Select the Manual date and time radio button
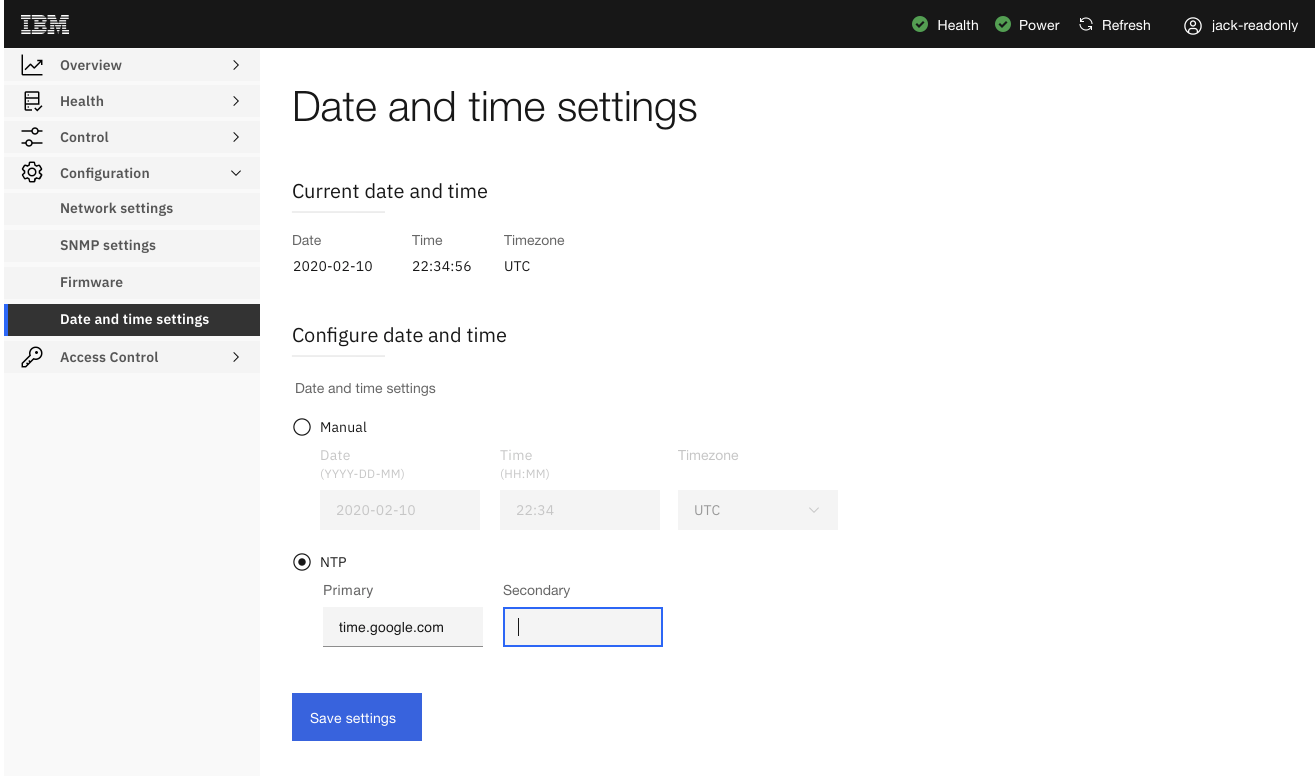The image size is (1315, 776). click(302, 426)
